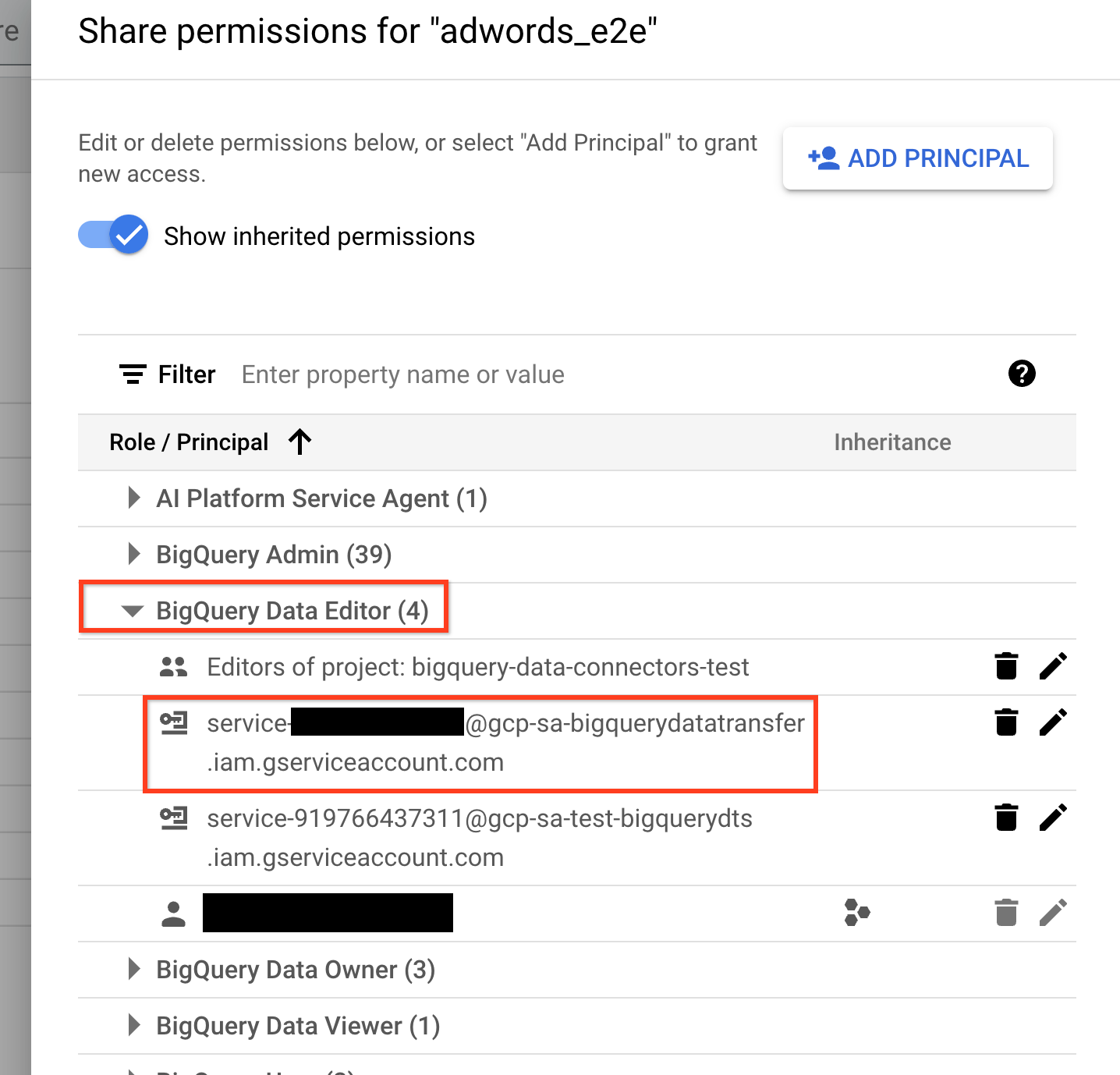Expand BigQuery Data Owner role group
The image size is (1120, 1075).
pyautogui.click(x=133, y=970)
